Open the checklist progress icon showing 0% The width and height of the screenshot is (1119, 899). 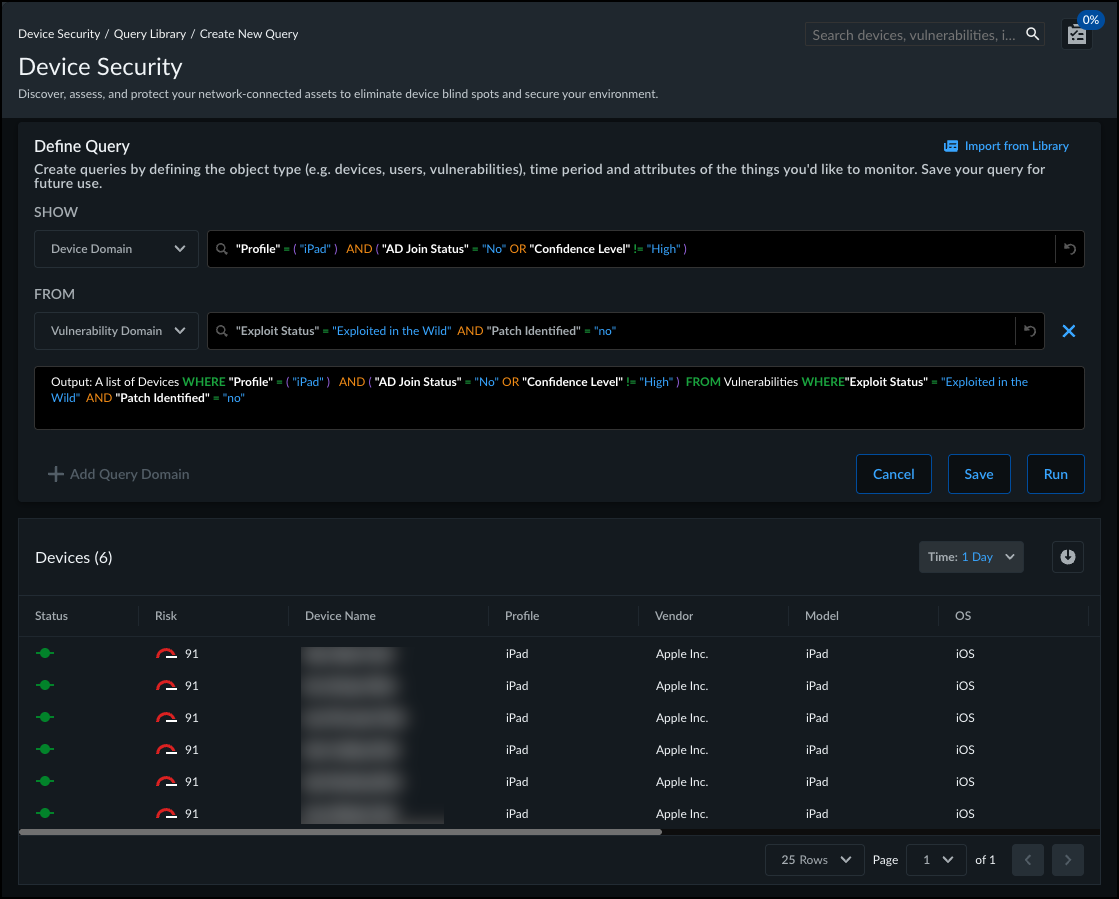click(x=1076, y=35)
